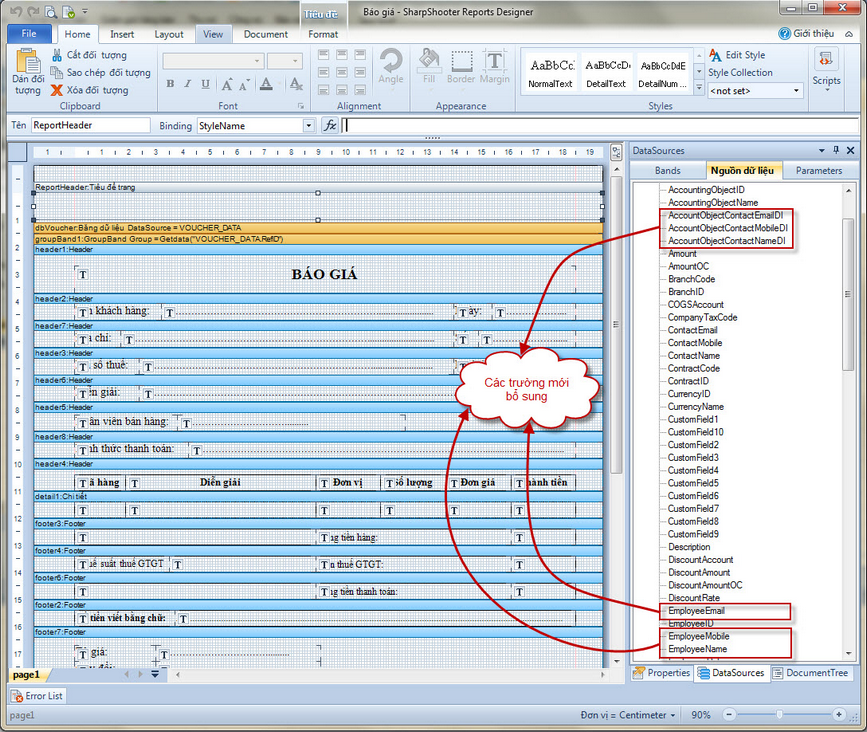Click the zoom in plus button
Image resolution: width=867 pixels, height=732 pixels.
pos(839,715)
